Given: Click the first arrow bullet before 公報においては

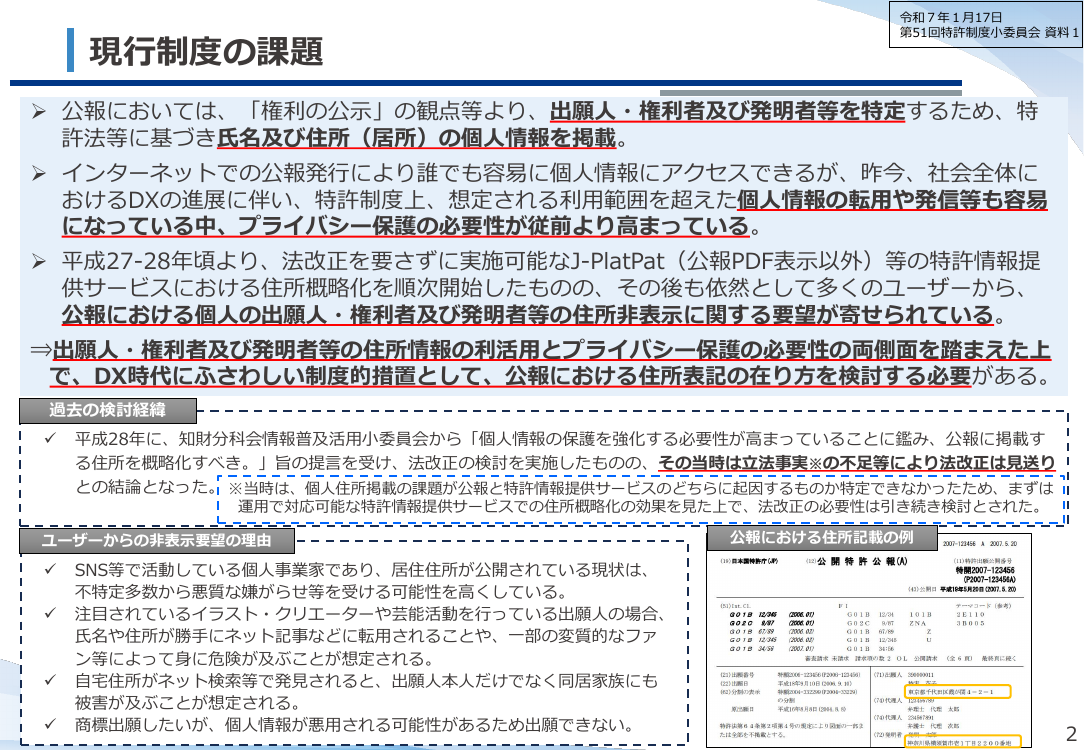Looking at the screenshot, I should coord(39,111).
